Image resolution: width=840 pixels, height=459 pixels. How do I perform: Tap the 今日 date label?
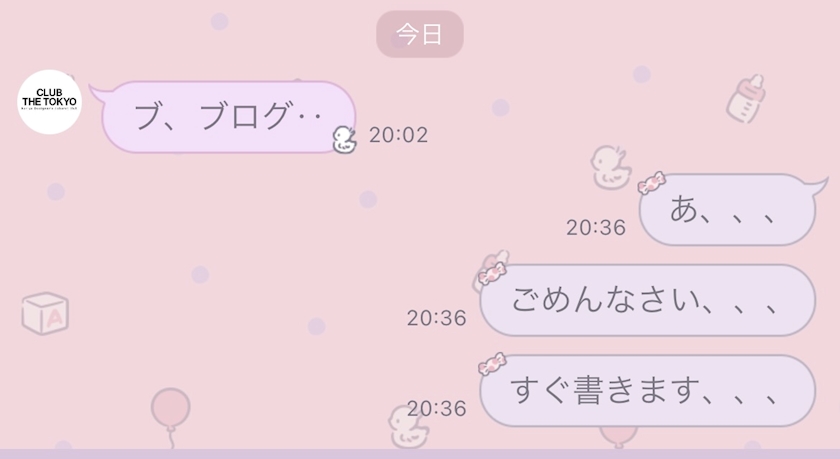tap(419, 34)
